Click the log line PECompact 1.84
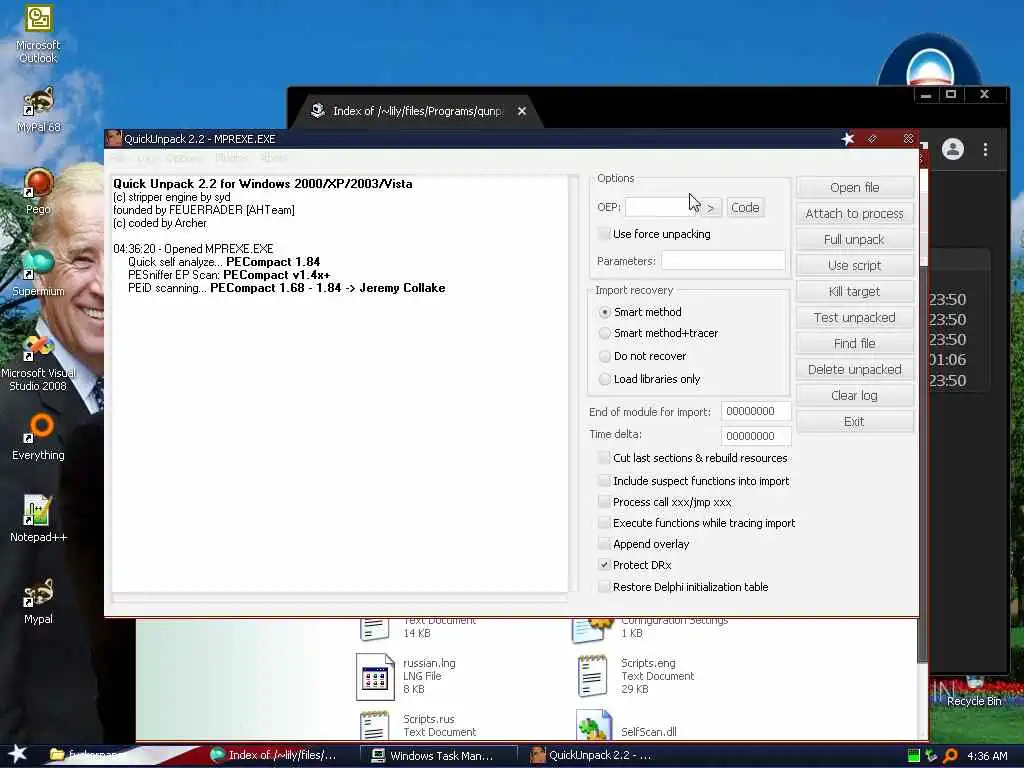Viewport: 1024px width, 768px height. (224, 262)
